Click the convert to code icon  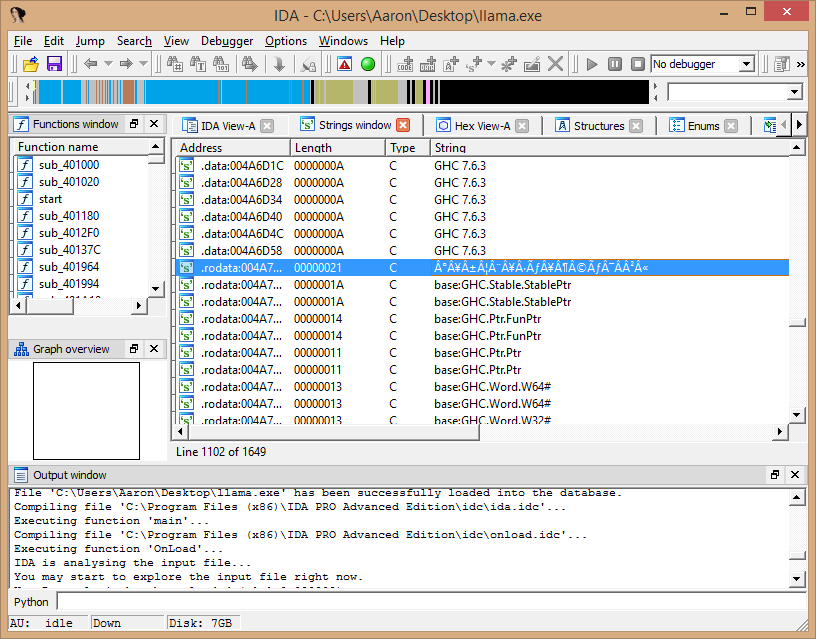405,64
